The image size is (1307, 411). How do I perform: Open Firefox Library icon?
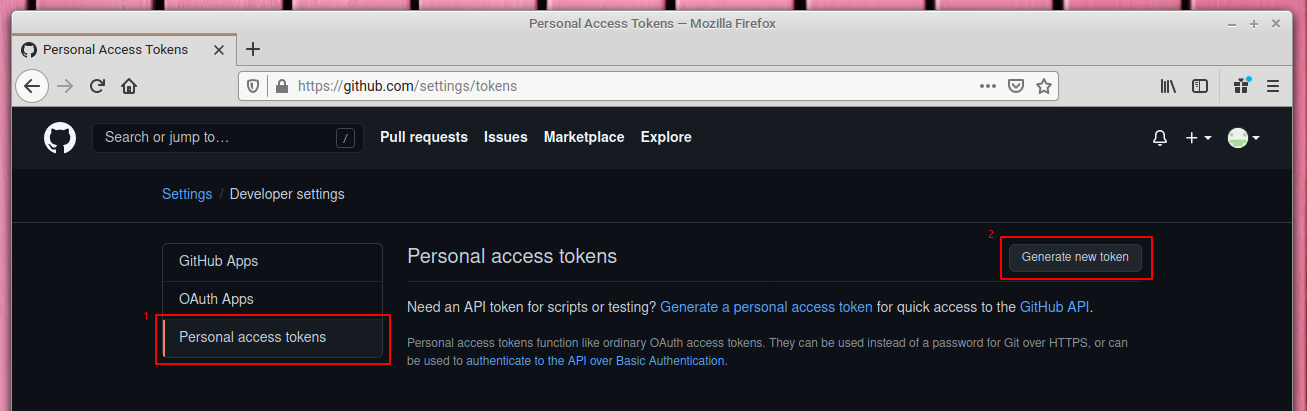(1168, 86)
